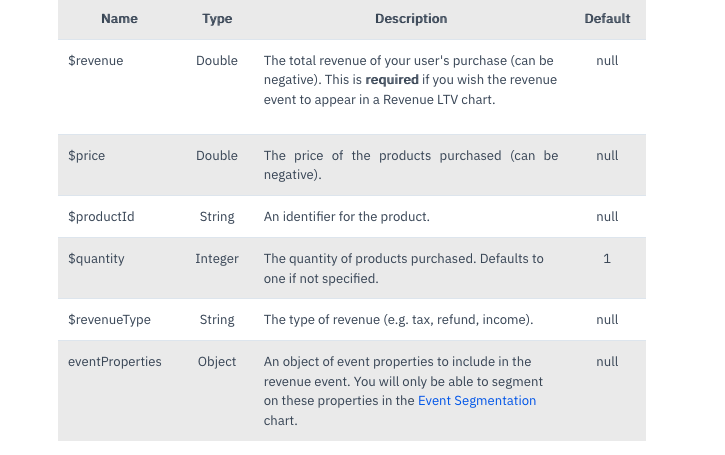The height and width of the screenshot is (455, 725).
Task: Click the Integer type cell
Action: pyautogui.click(x=217, y=259)
